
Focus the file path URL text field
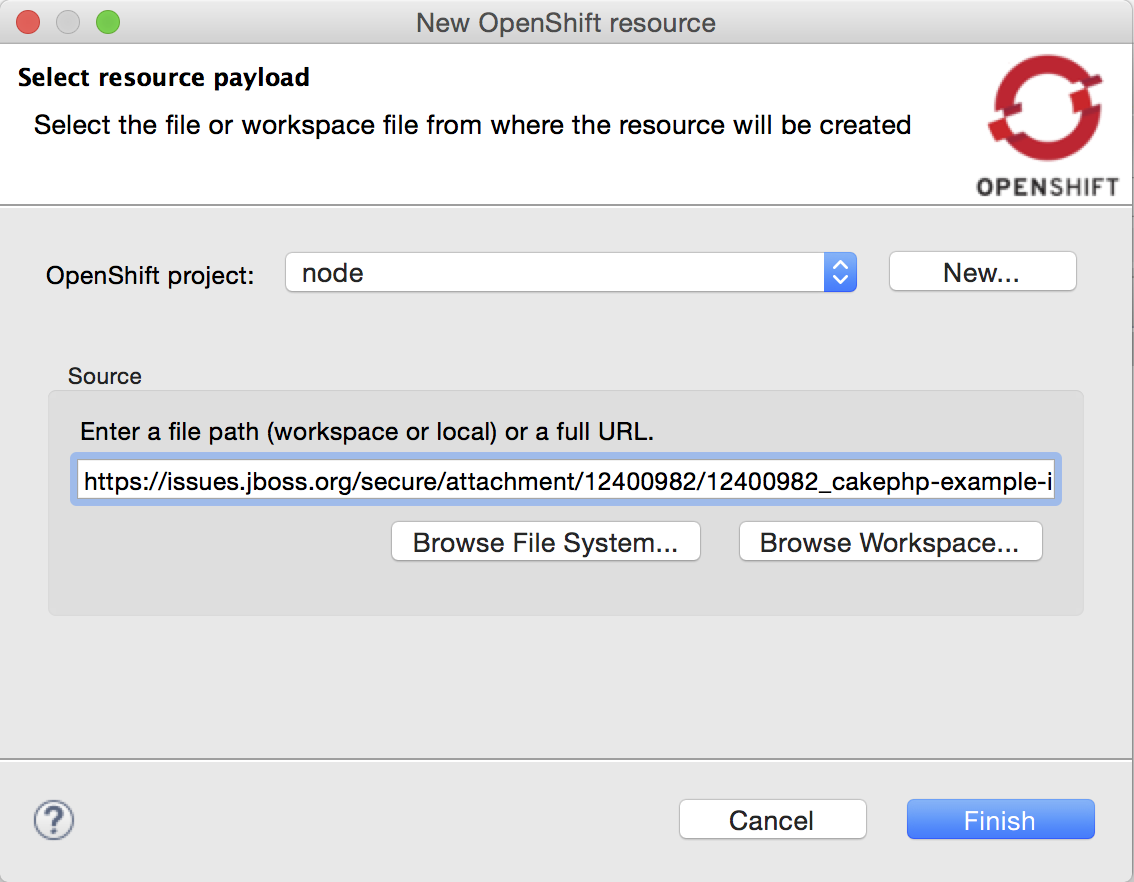click(x=566, y=483)
